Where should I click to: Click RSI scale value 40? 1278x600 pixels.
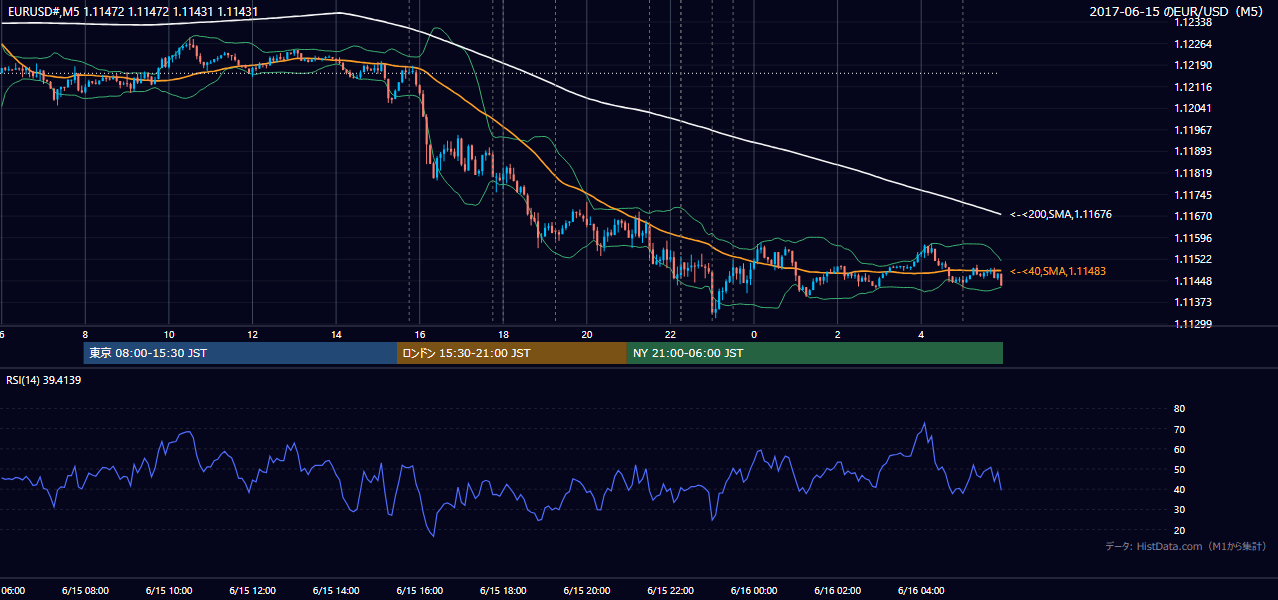1179,489
